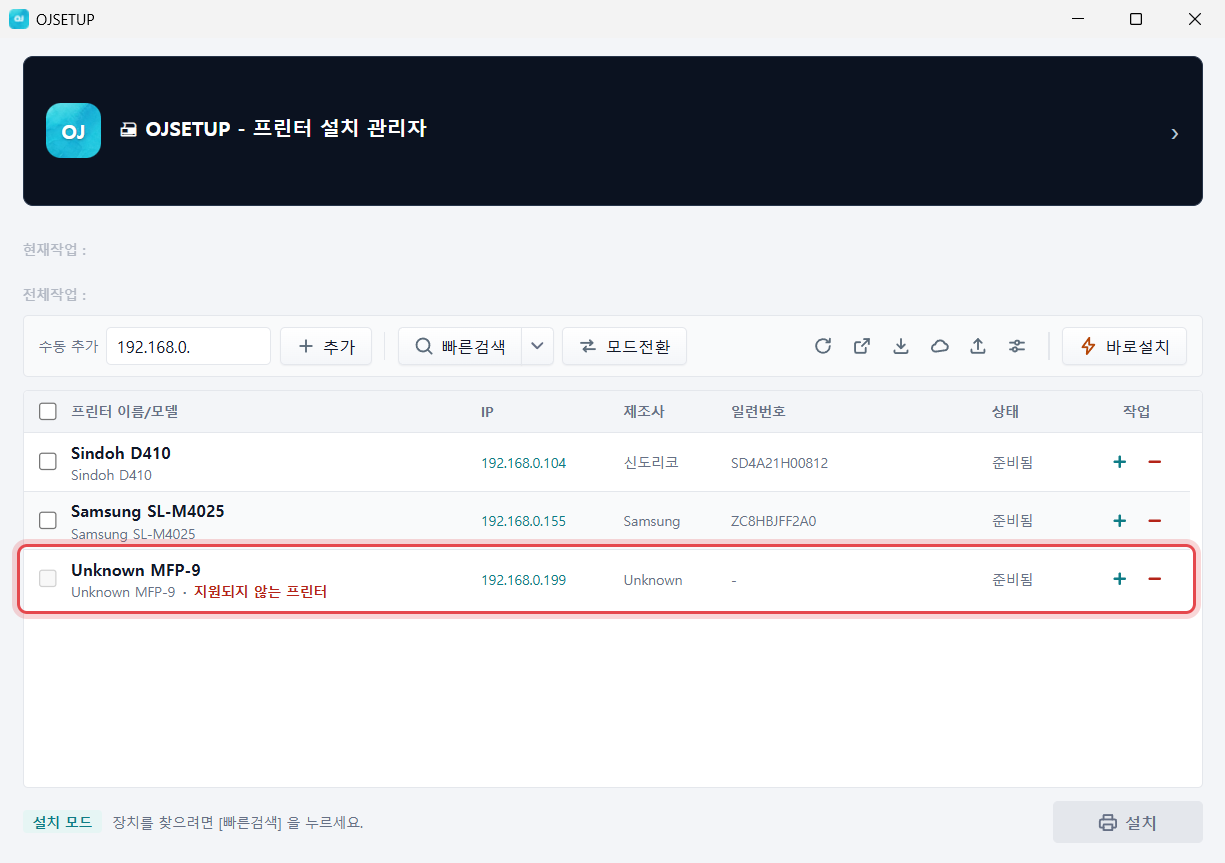Image resolution: width=1225 pixels, height=863 pixels.
Task: Click the Sindoh D410 printer name
Action: pyautogui.click(x=121, y=453)
